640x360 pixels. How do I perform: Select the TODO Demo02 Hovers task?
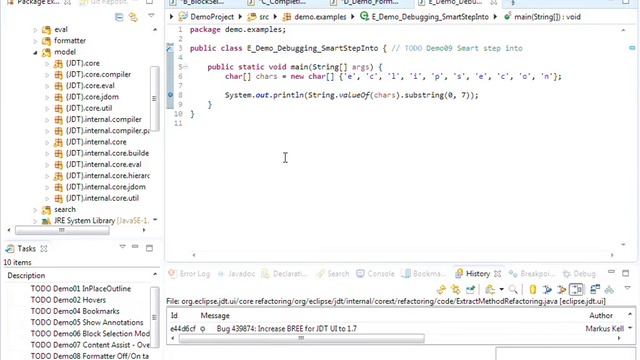click(68, 300)
